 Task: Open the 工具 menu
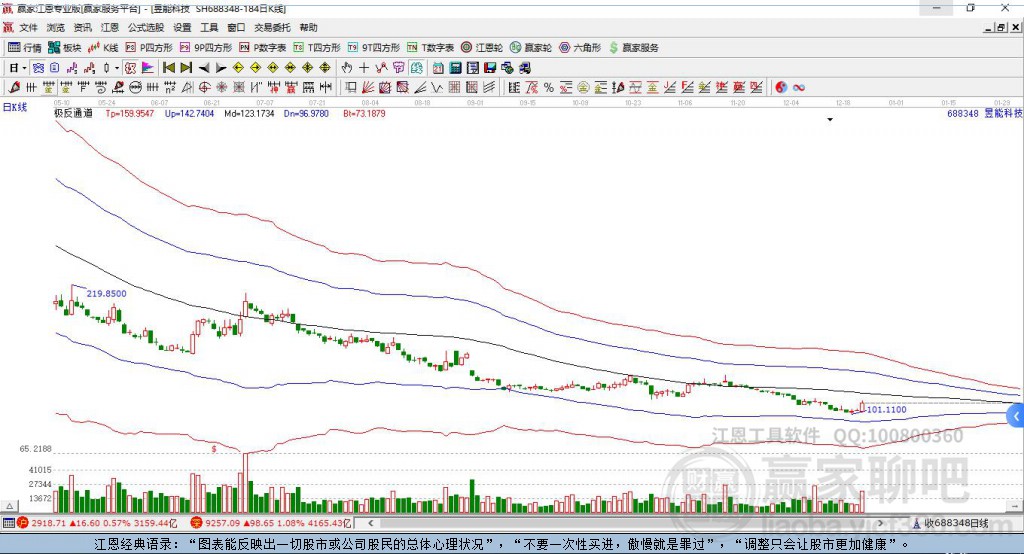click(209, 27)
